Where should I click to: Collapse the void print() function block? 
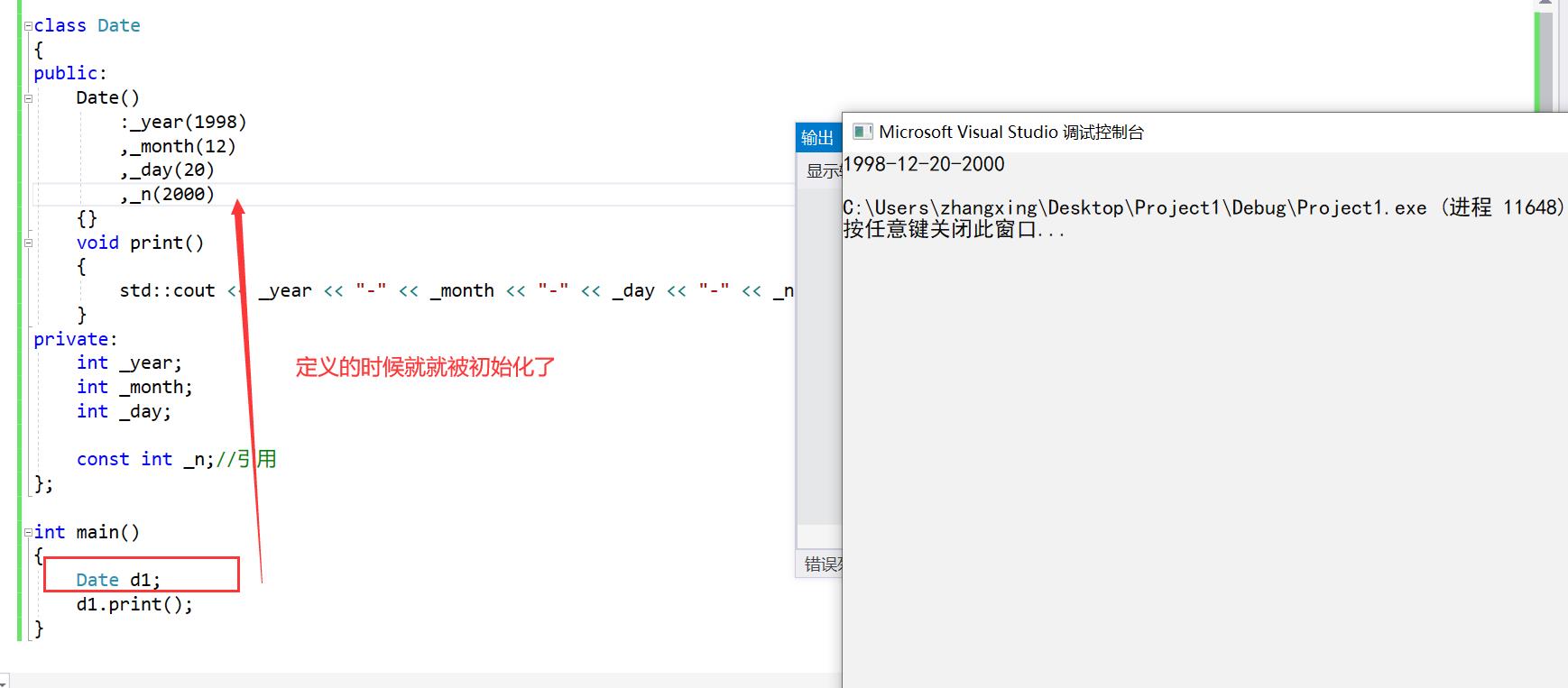(x=28, y=243)
